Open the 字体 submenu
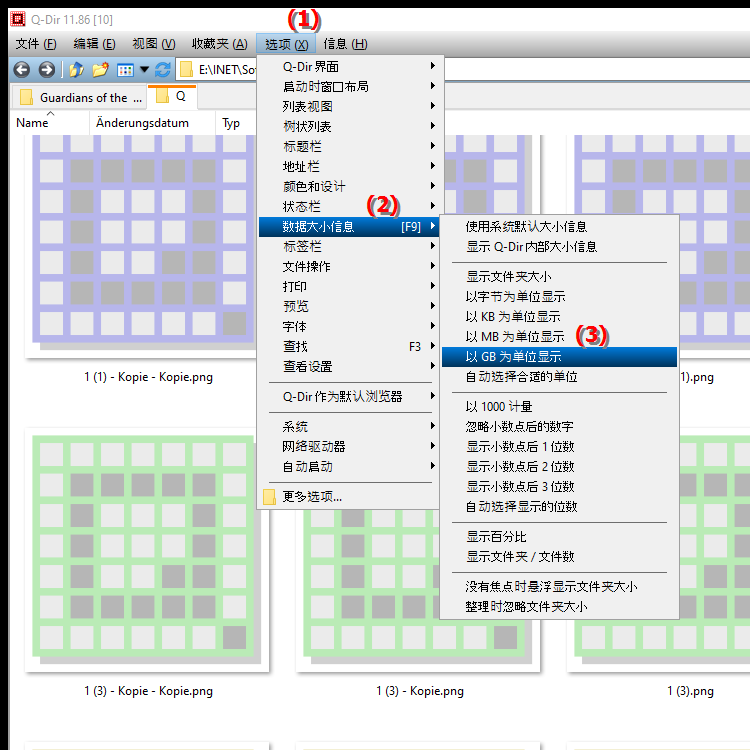This screenshot has height=750, width=750. pos(351,327)
